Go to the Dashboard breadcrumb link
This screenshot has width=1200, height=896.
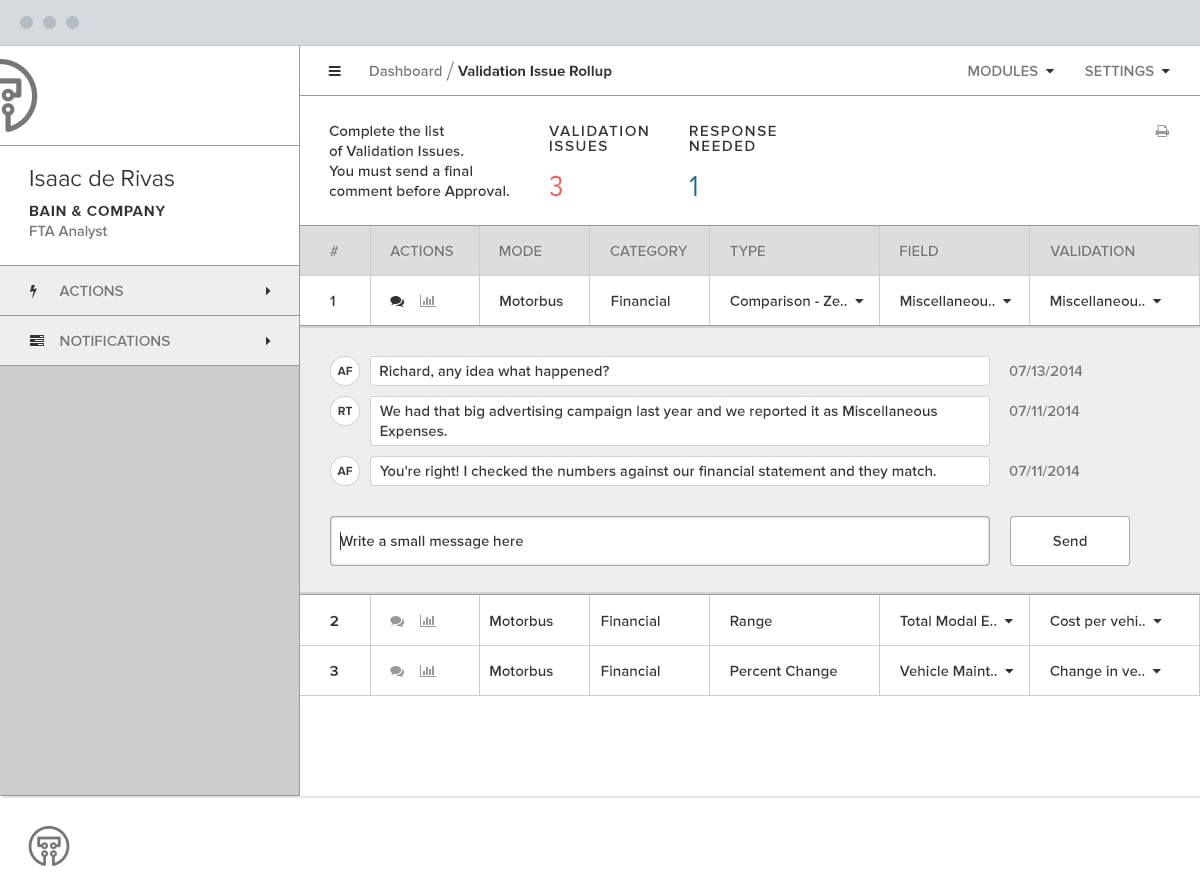[405, 71]
